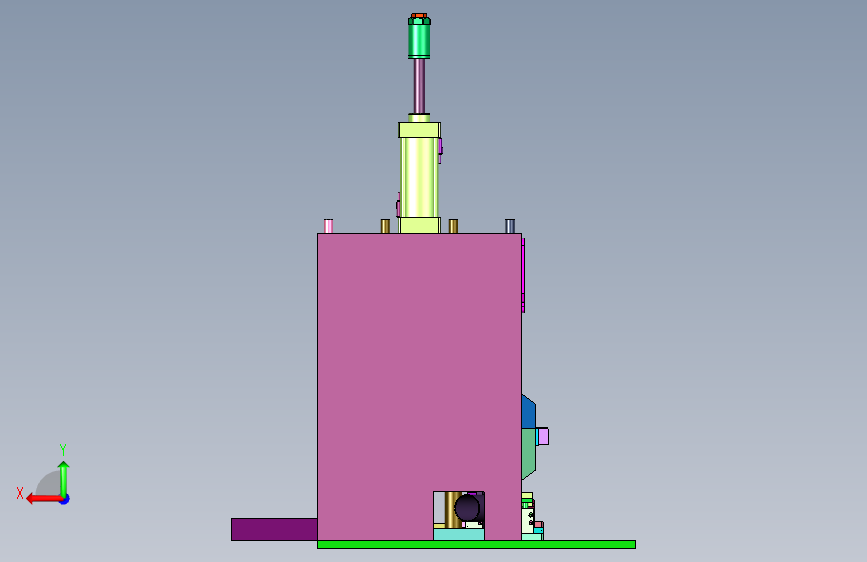The image size is (867, 562).
Task: Select the brass column inside the cutout
Action: pos(453,509)
